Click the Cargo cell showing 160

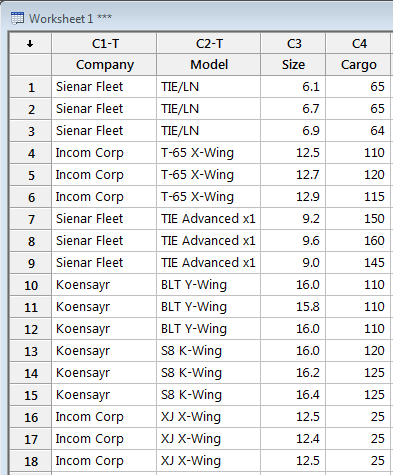(x=358, y=241)
